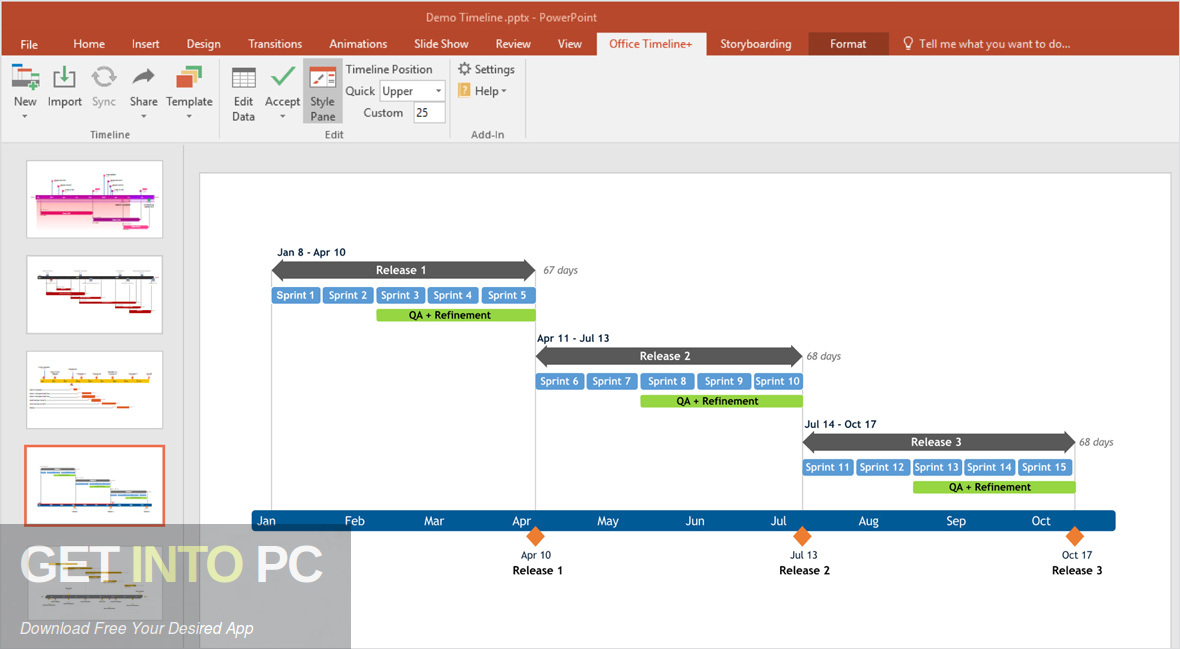Select the red Gantt slide thumbnail

(94, 294)
